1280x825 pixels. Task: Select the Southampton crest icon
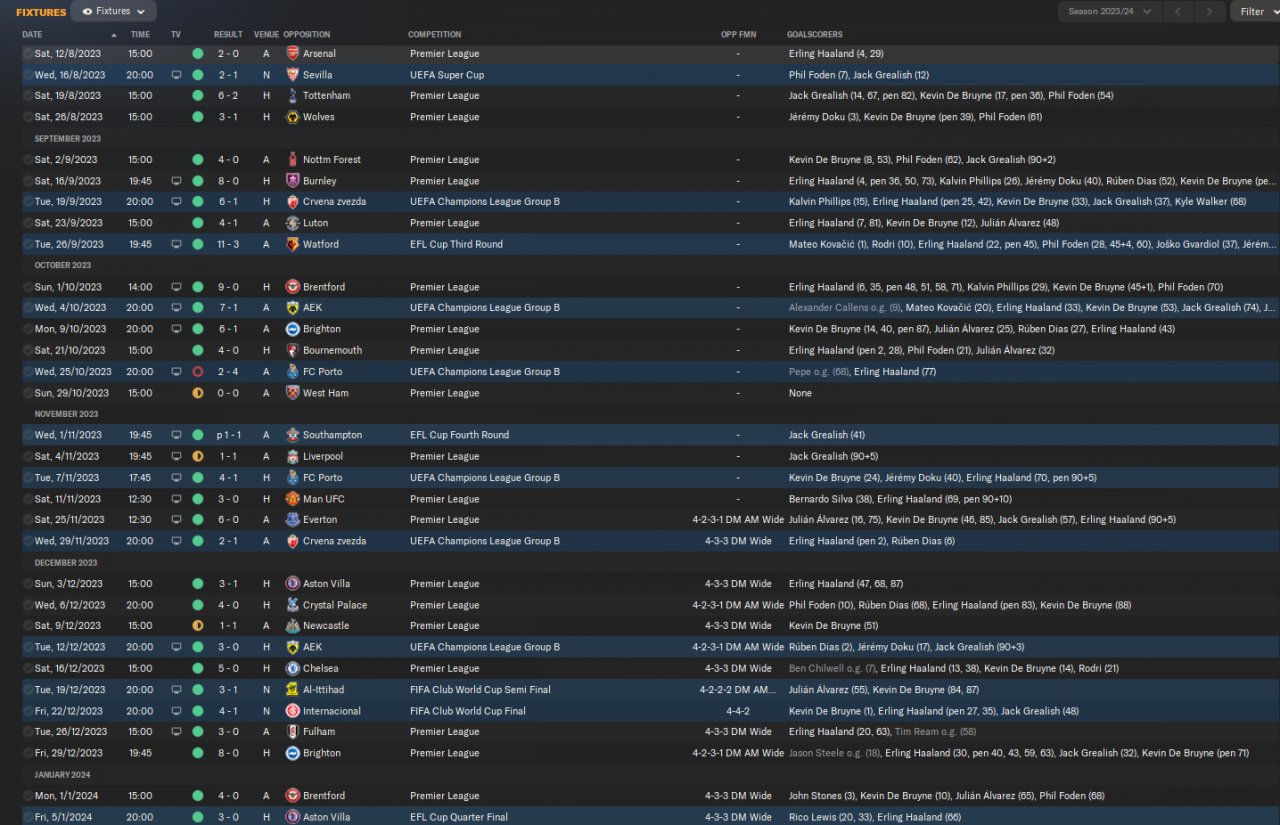point(292,435)
